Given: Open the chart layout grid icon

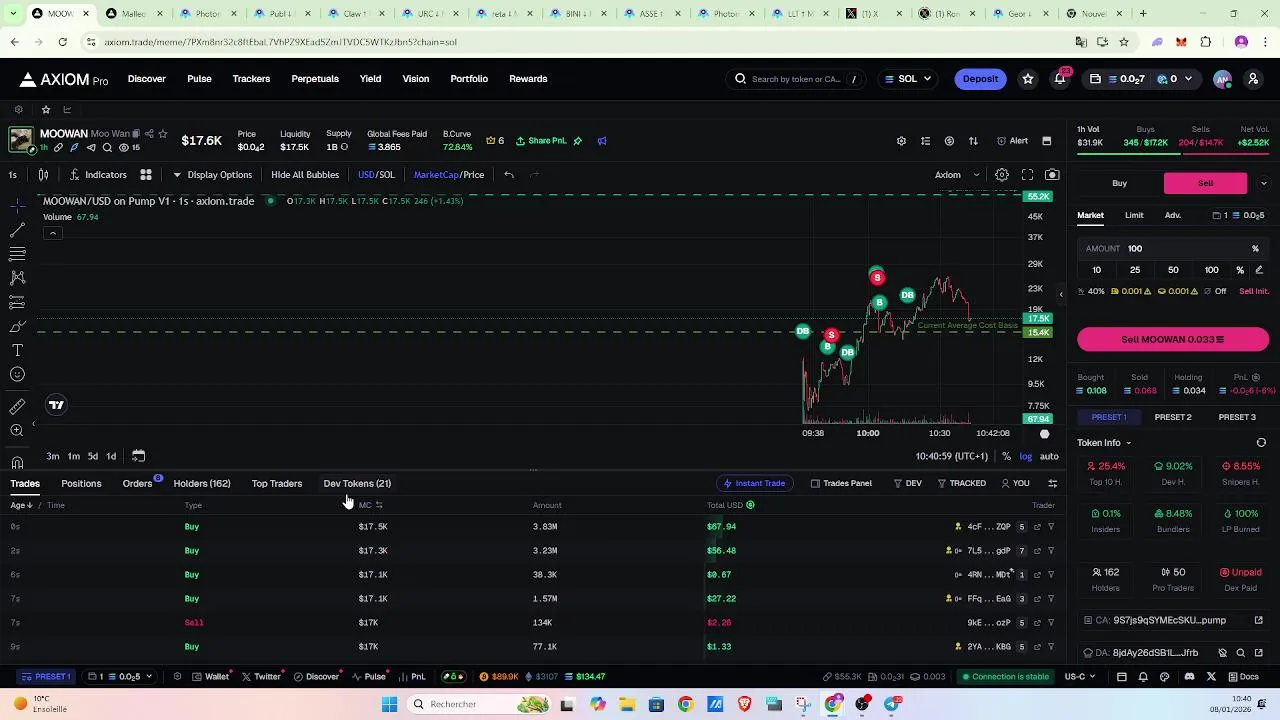Looking at the screenshot, I should (145, 175).
